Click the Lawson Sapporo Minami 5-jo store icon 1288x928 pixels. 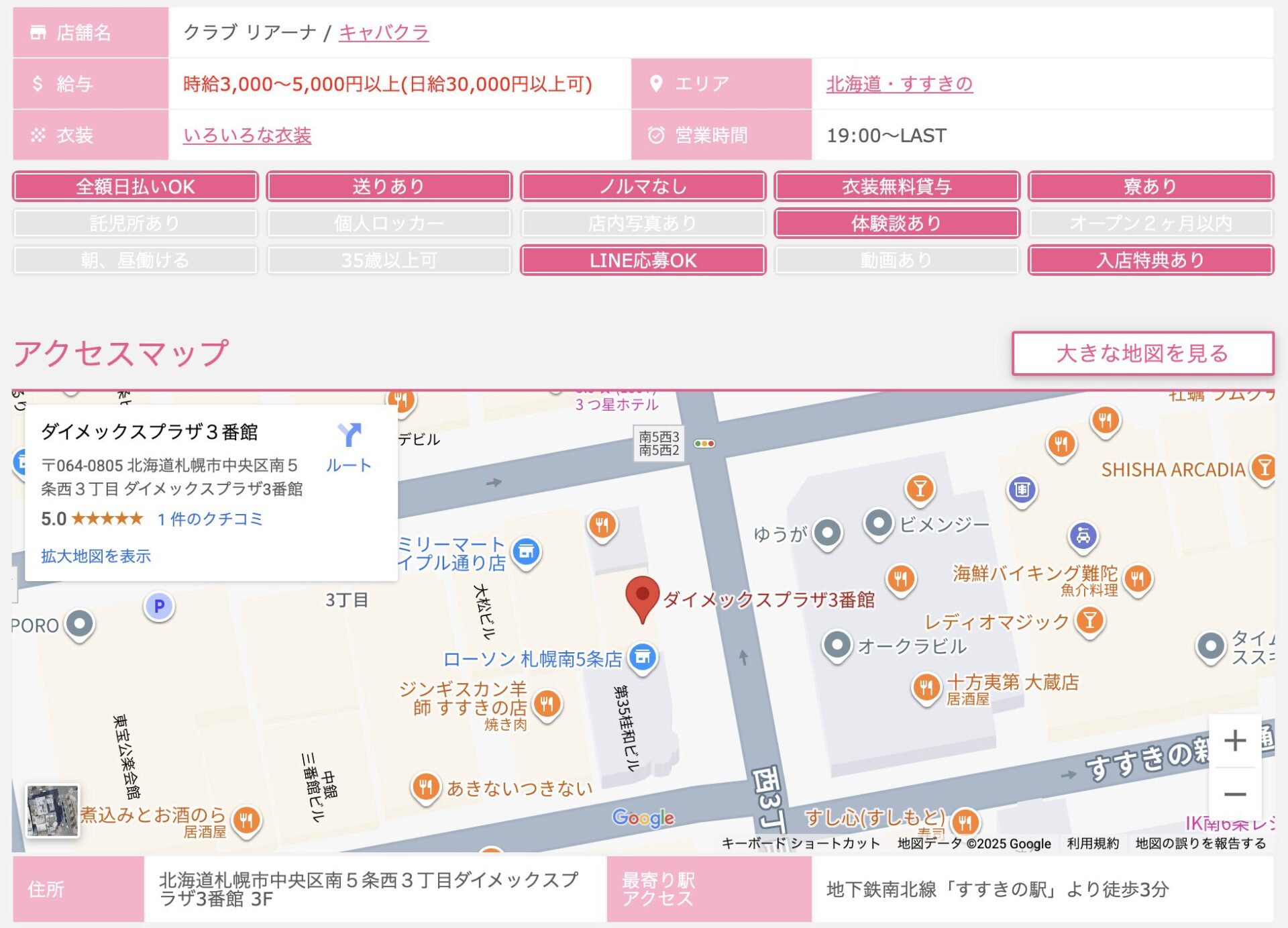[642, 657]
